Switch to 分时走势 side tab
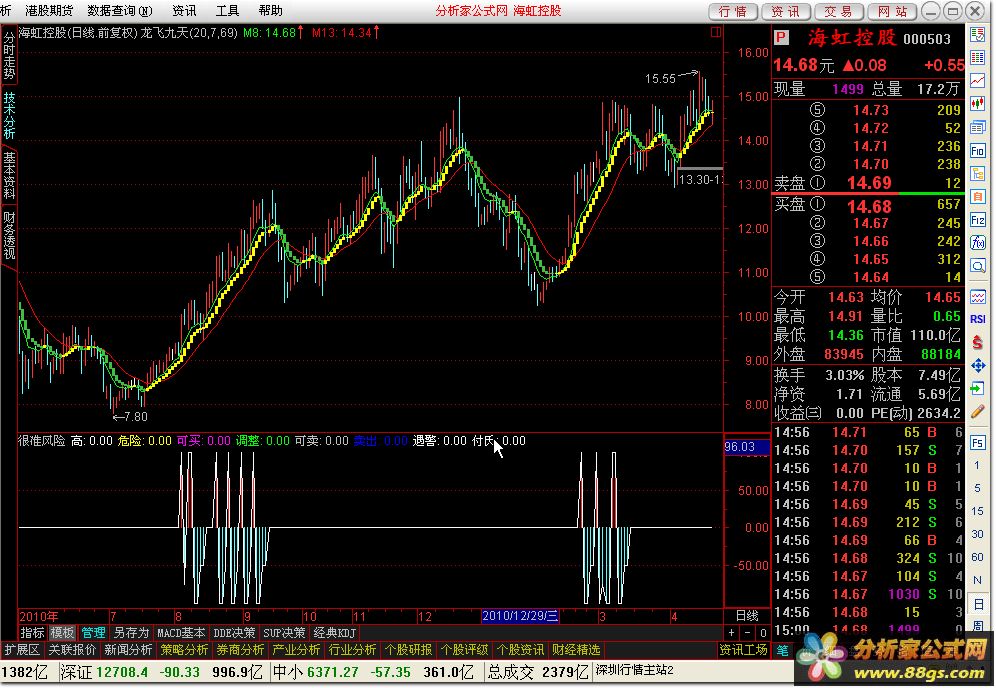Viewport: 996px width, 688px height. [9, 55]
